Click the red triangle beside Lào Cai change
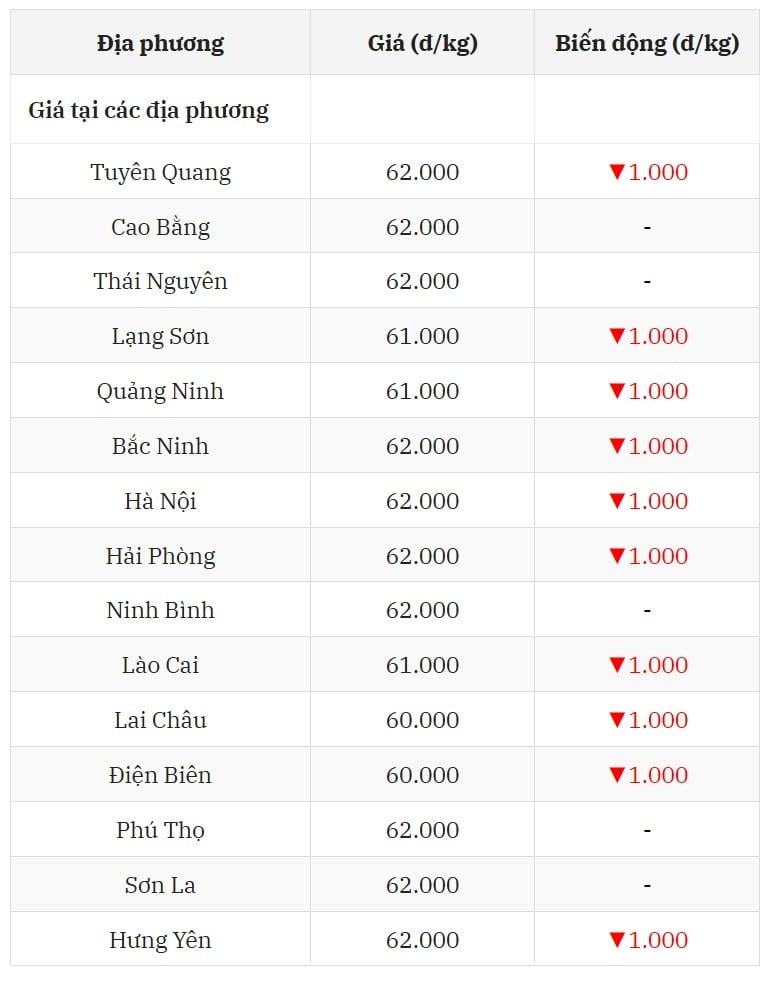The width and height of the screenshot is (771, 983). coord(617,665)
